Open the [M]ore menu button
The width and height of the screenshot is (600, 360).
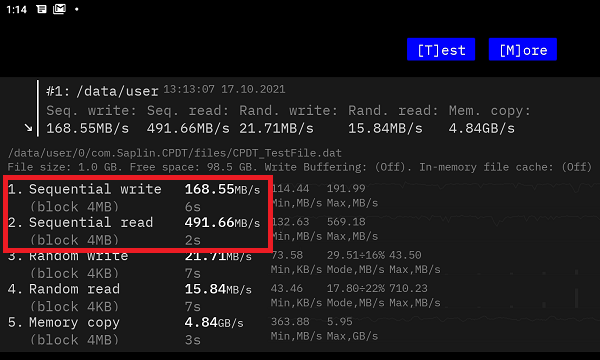tap(523, 49)
